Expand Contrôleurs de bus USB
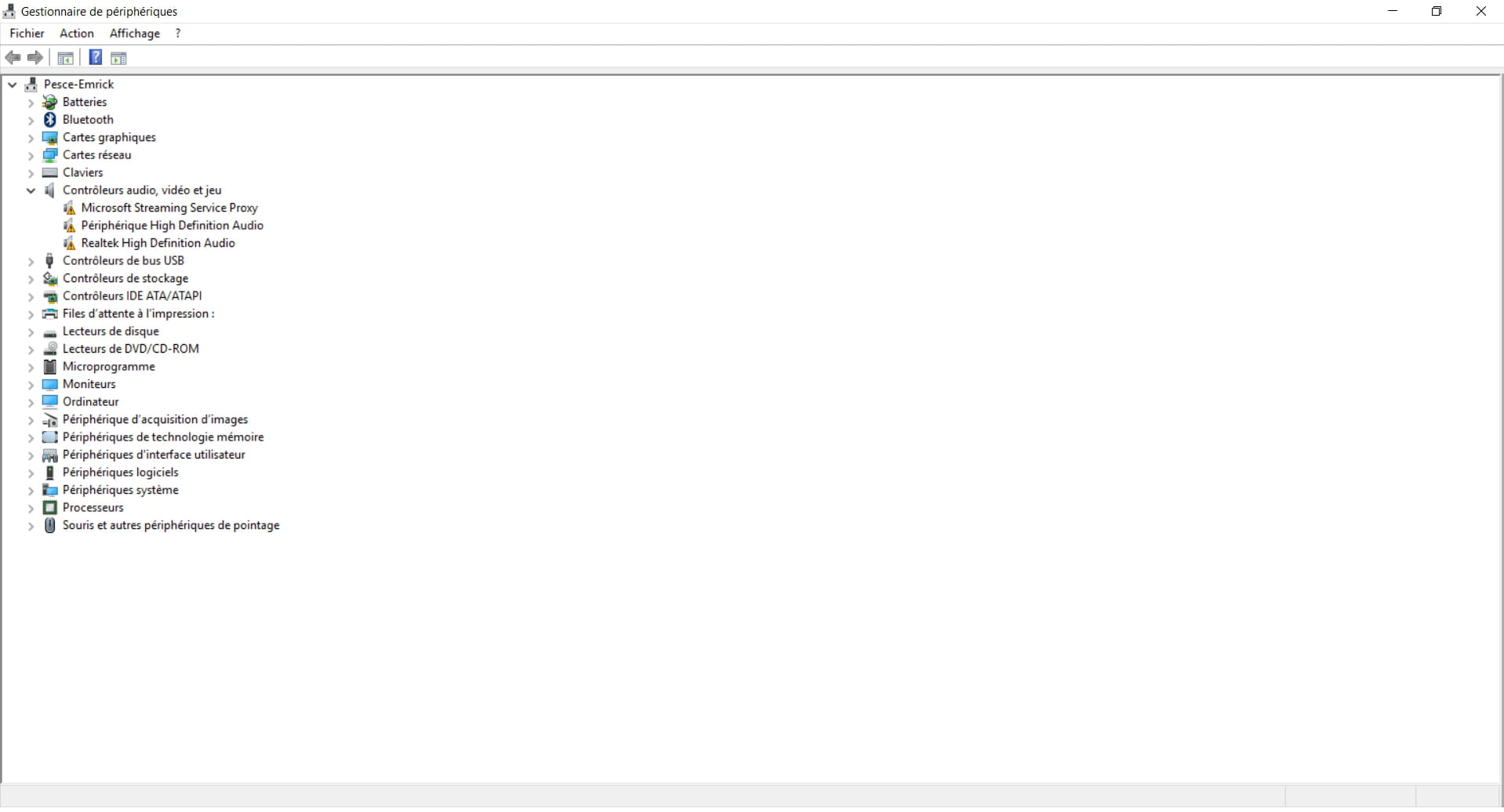 31,261
